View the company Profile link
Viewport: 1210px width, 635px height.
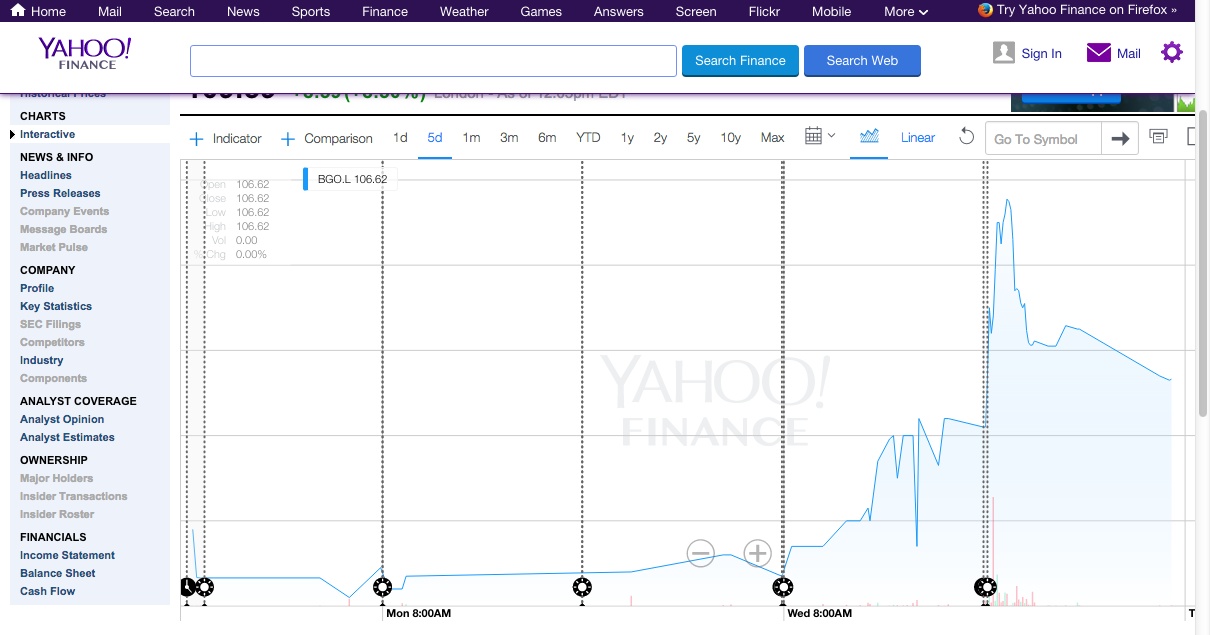click(37, 288)
